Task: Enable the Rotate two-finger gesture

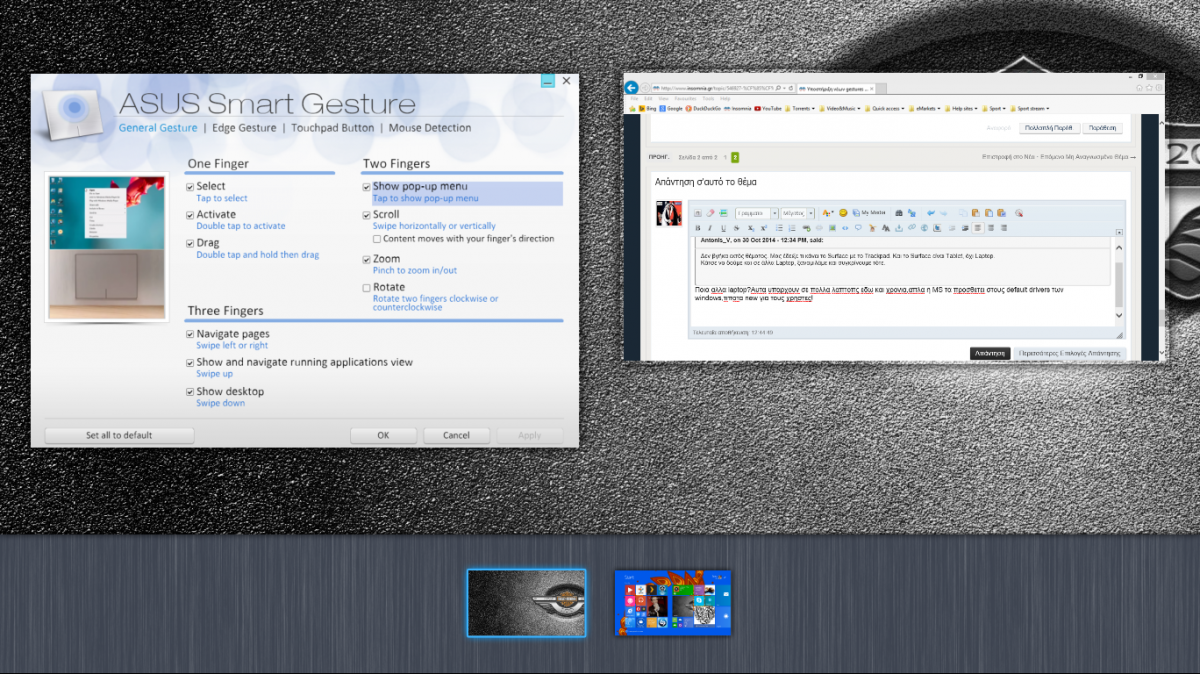Action: 366,288
